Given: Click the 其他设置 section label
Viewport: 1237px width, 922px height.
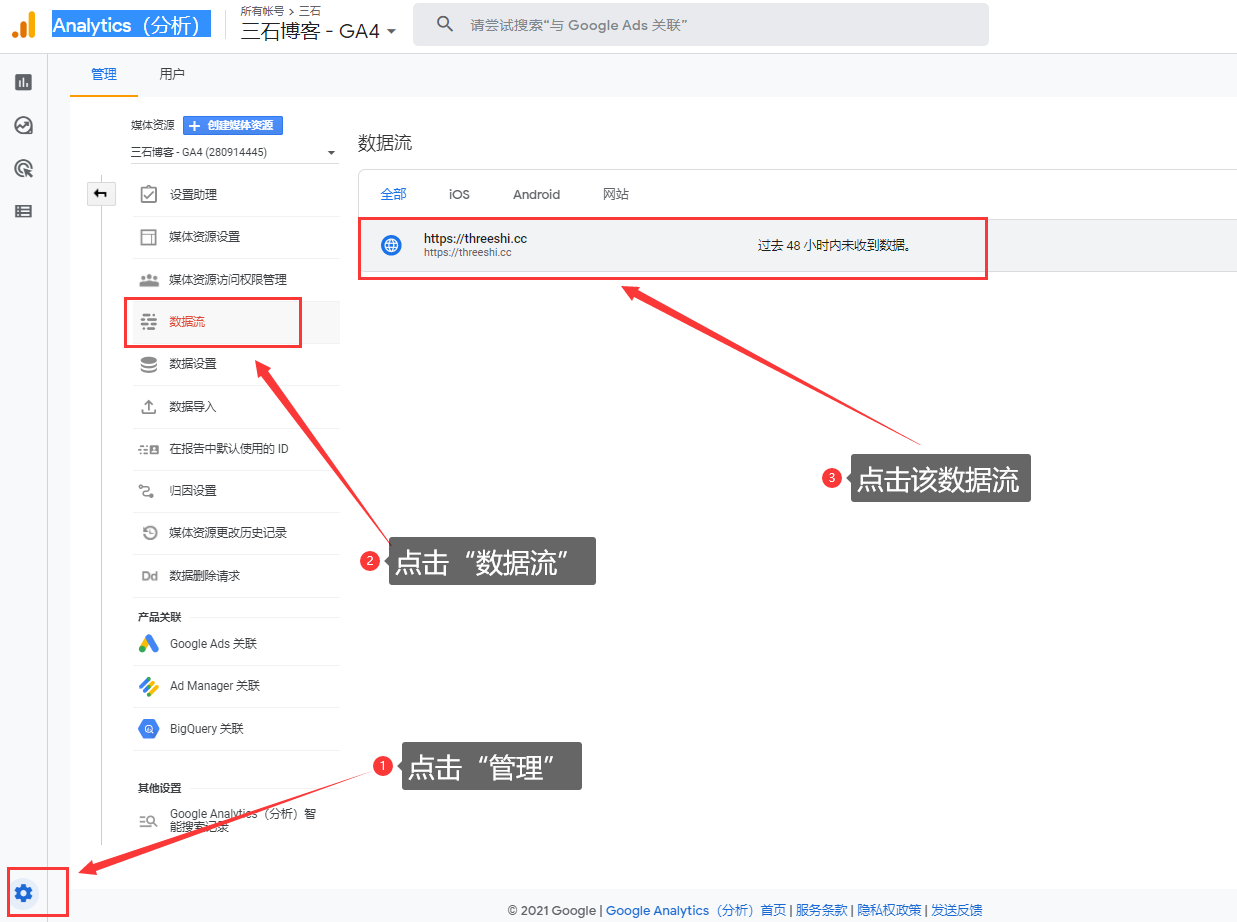Looking at the screenshot, I should click(160, 788).
